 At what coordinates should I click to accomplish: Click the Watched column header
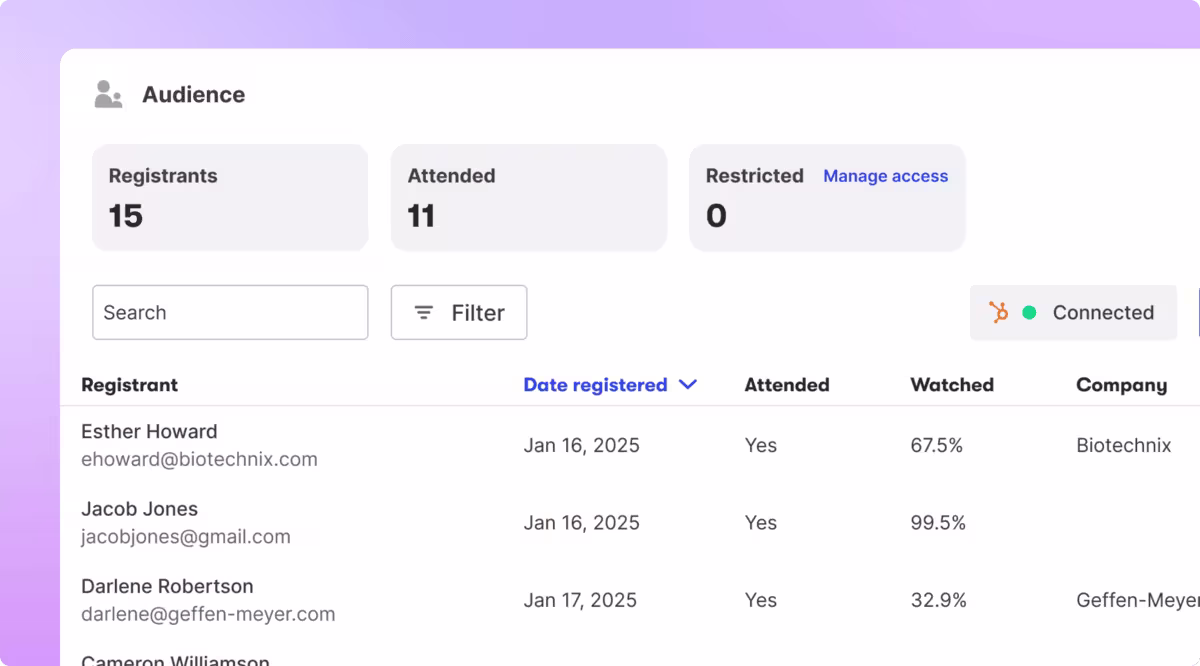click(x=952, y=385)
